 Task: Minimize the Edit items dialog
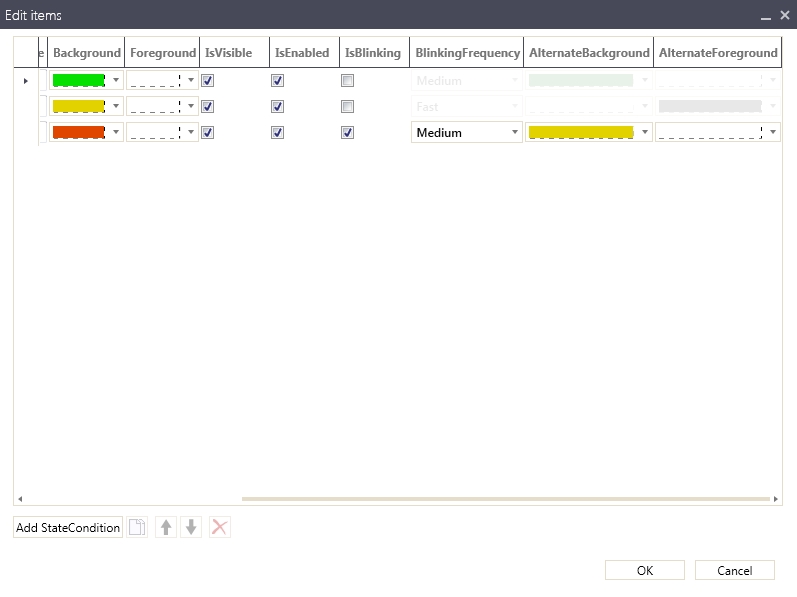pos(765,16)
